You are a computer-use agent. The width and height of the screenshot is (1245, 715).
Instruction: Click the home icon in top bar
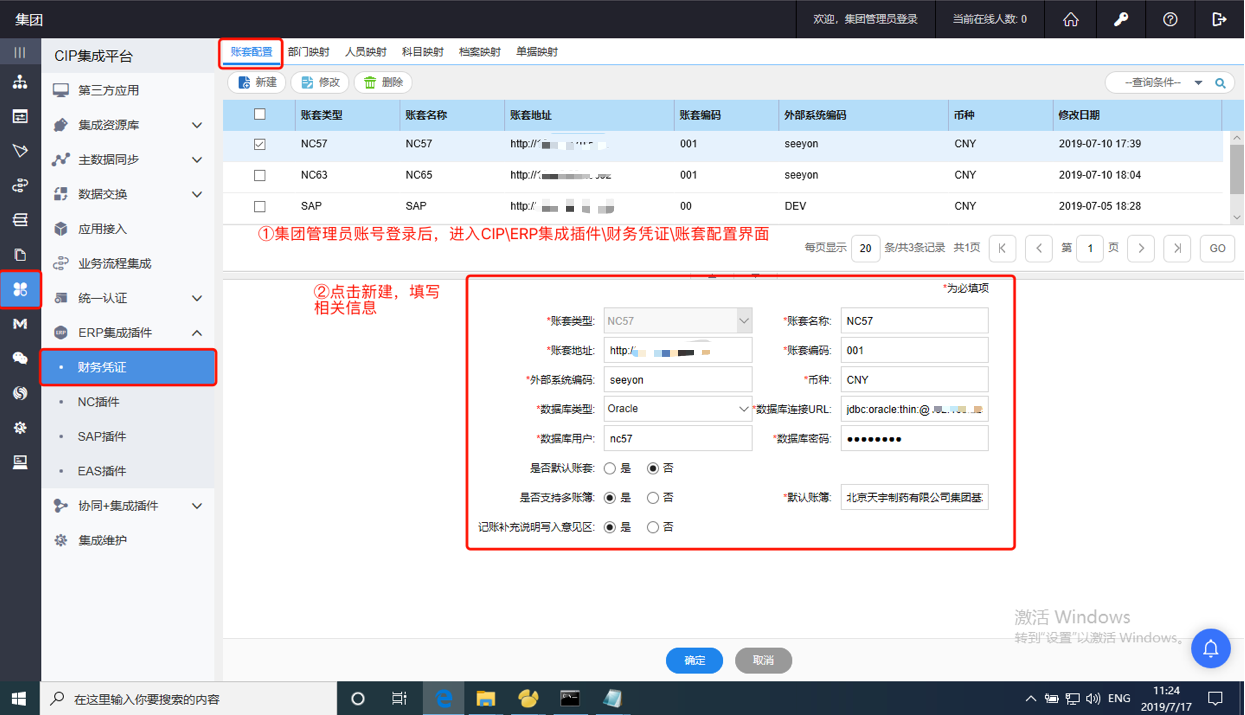point(1071,19)
